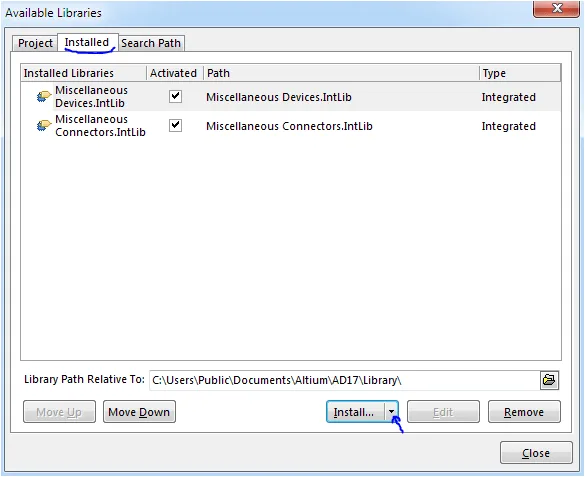Open the Install button dropdown arrow

click(391, 412)
